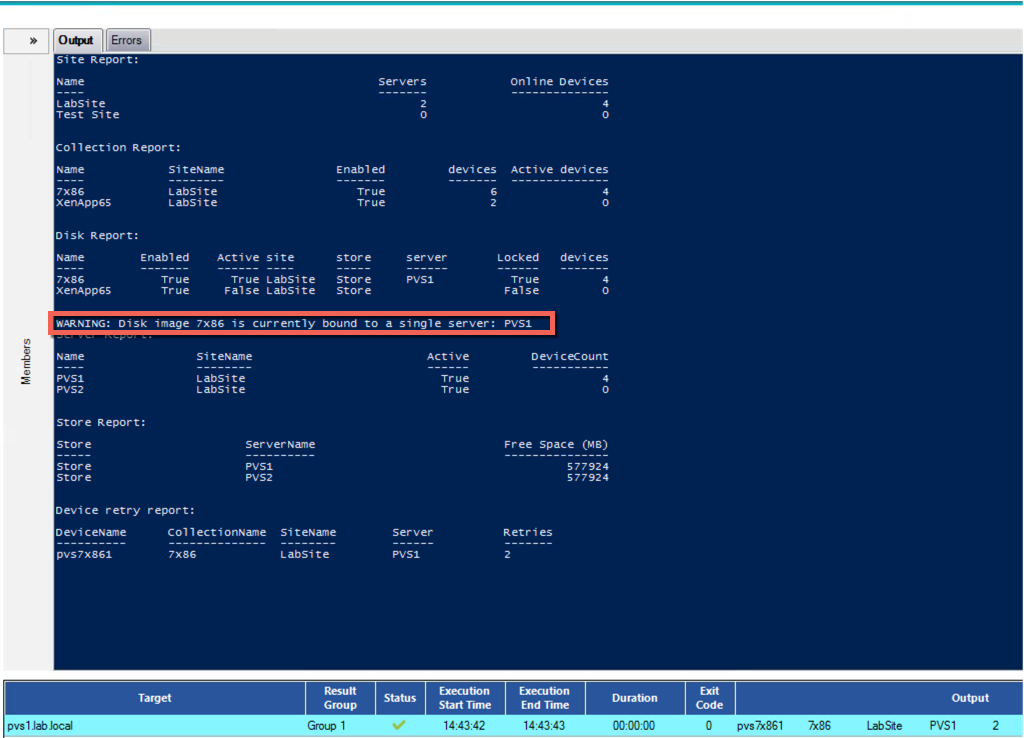Open the Errors tab
Screen dimensions: 1024x738
click(127, 40)
